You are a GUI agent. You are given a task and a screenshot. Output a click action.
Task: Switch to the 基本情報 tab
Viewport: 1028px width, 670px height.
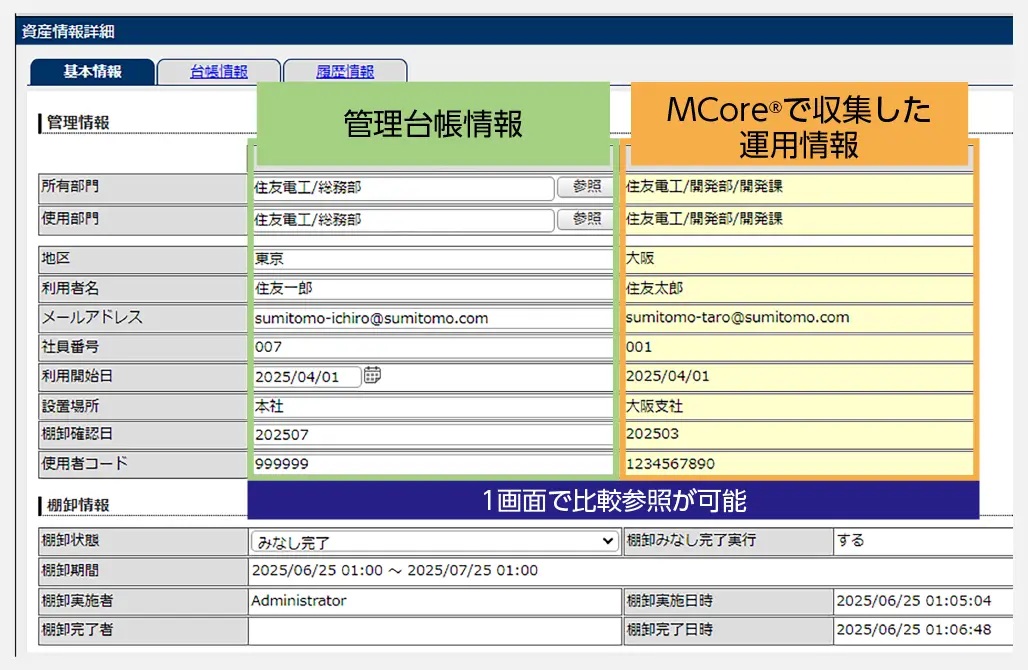[x=92, y=71]
